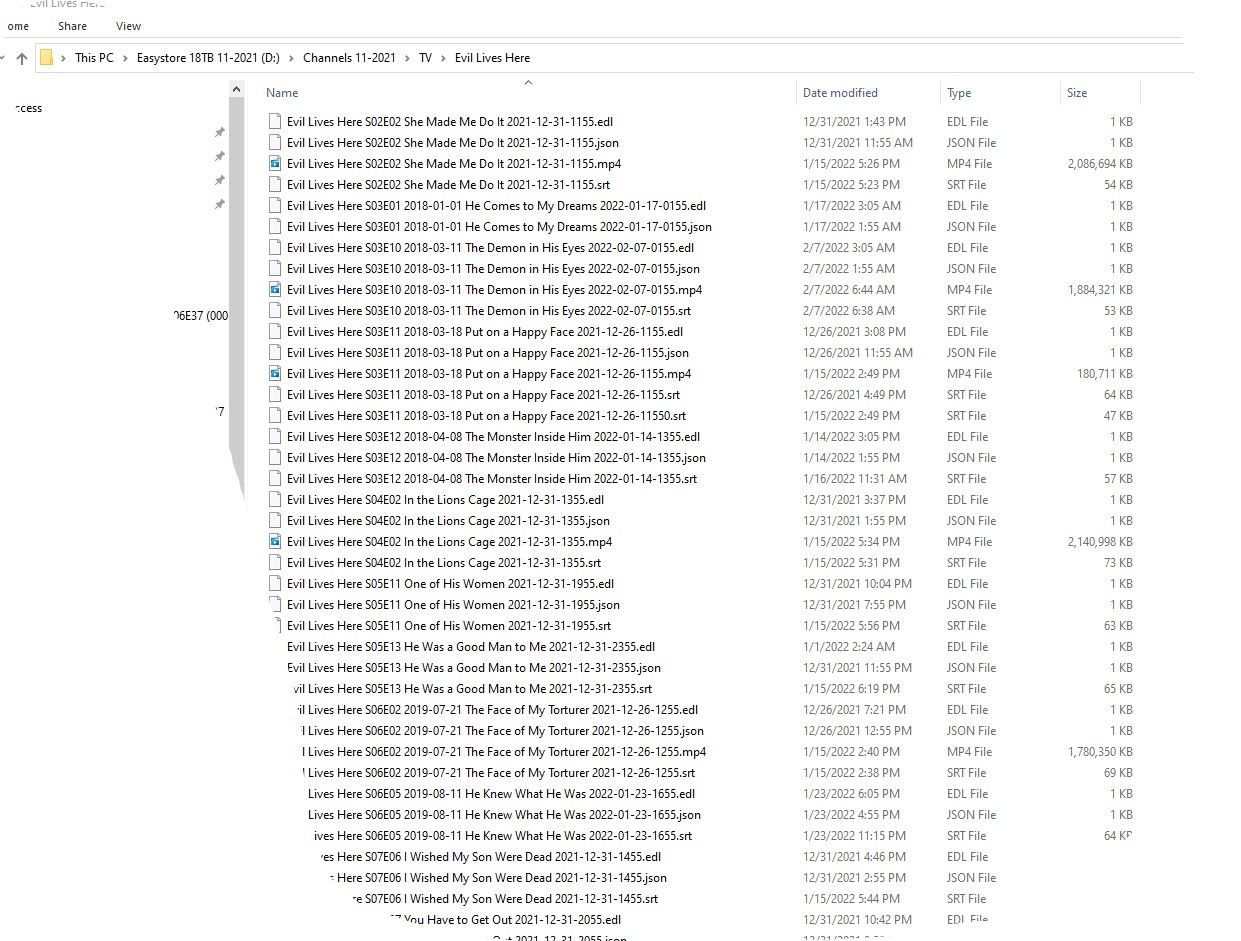This screenshot has width=1241, height=941.
Task: Select S06E02 Face of My Torturer .json file name
Action: 502,730
